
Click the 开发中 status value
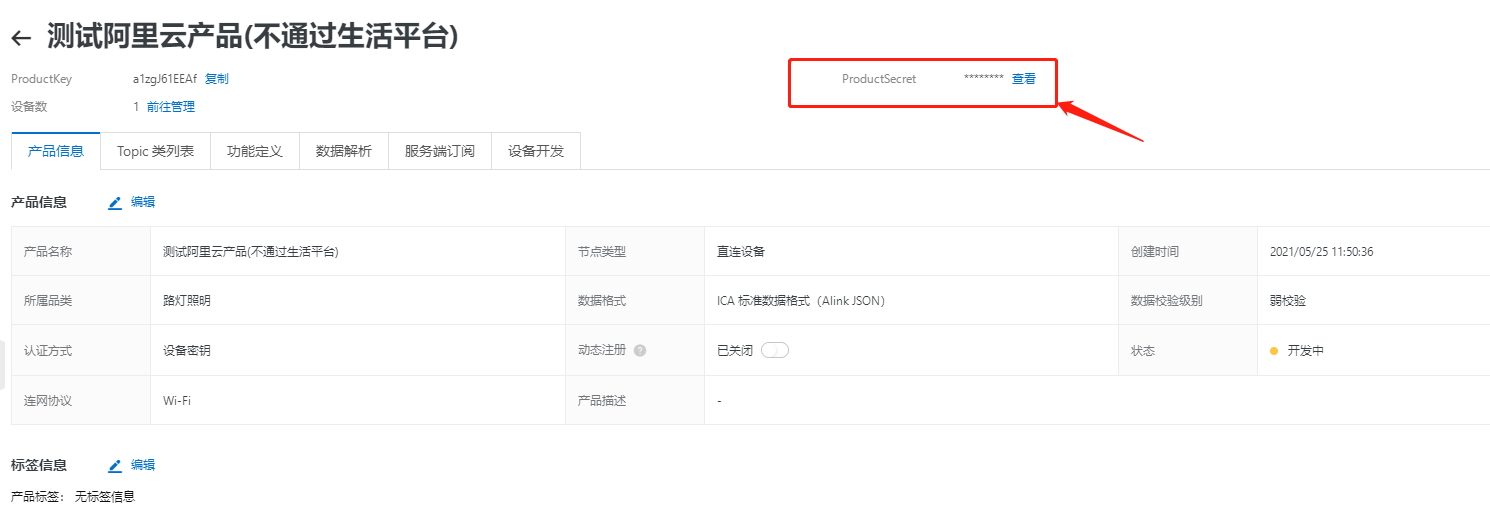1305,351
